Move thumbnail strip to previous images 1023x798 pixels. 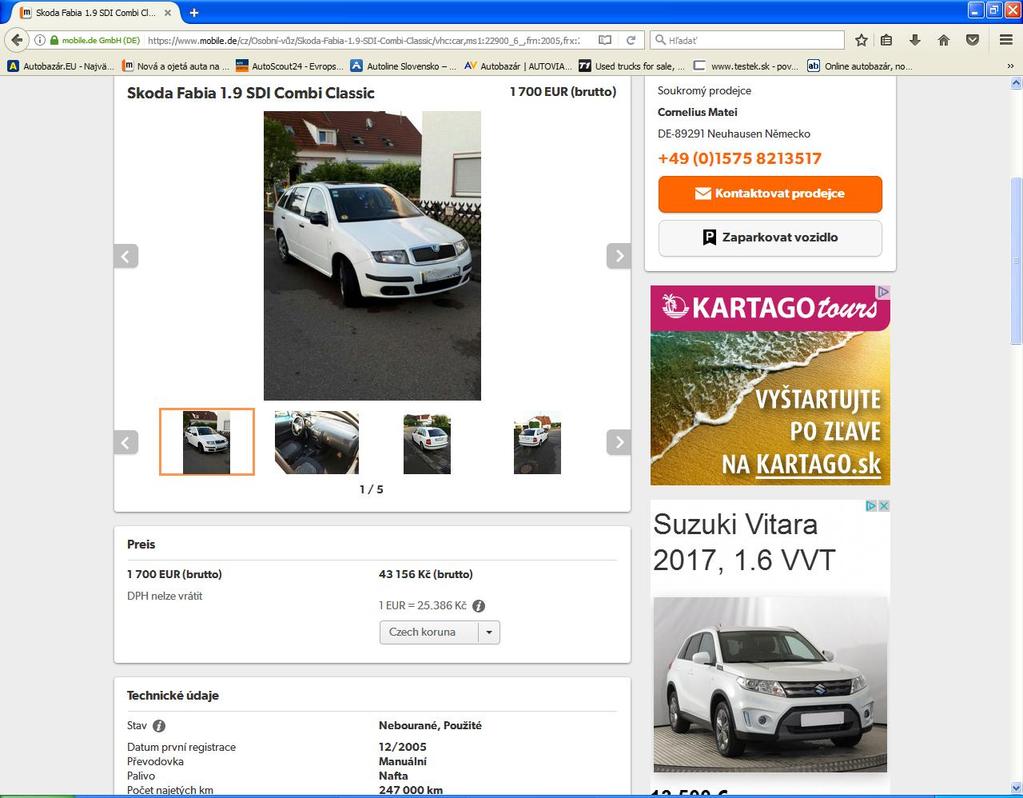126,442
